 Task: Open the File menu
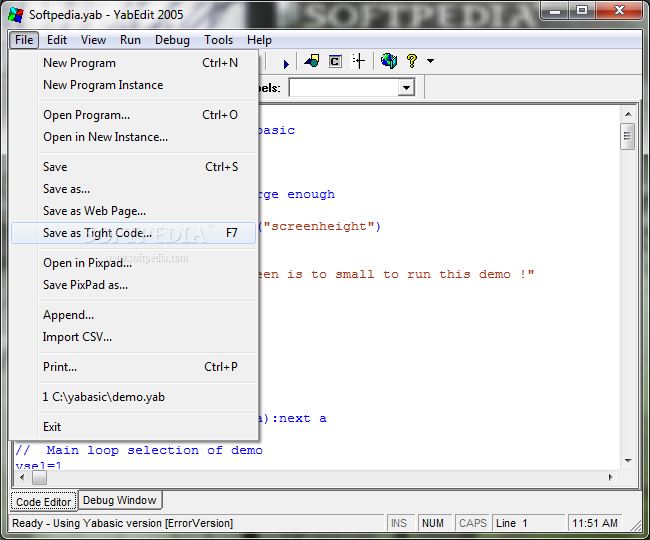(24, 40)
